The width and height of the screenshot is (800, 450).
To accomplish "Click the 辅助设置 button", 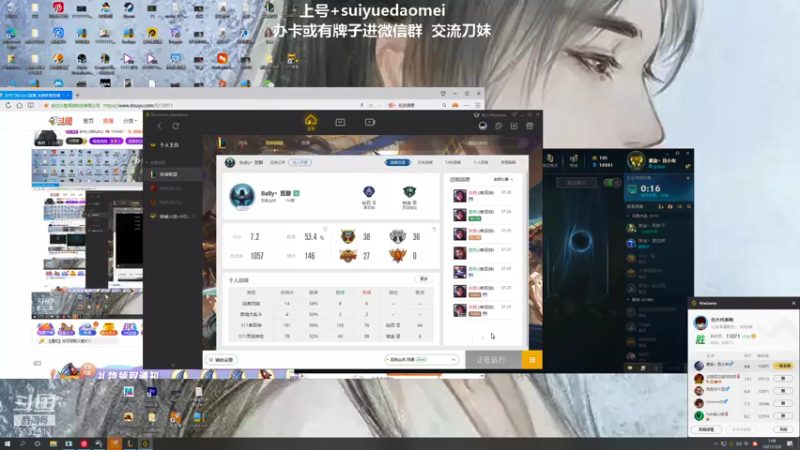I will pyautogui.click(x=221, y=360).
